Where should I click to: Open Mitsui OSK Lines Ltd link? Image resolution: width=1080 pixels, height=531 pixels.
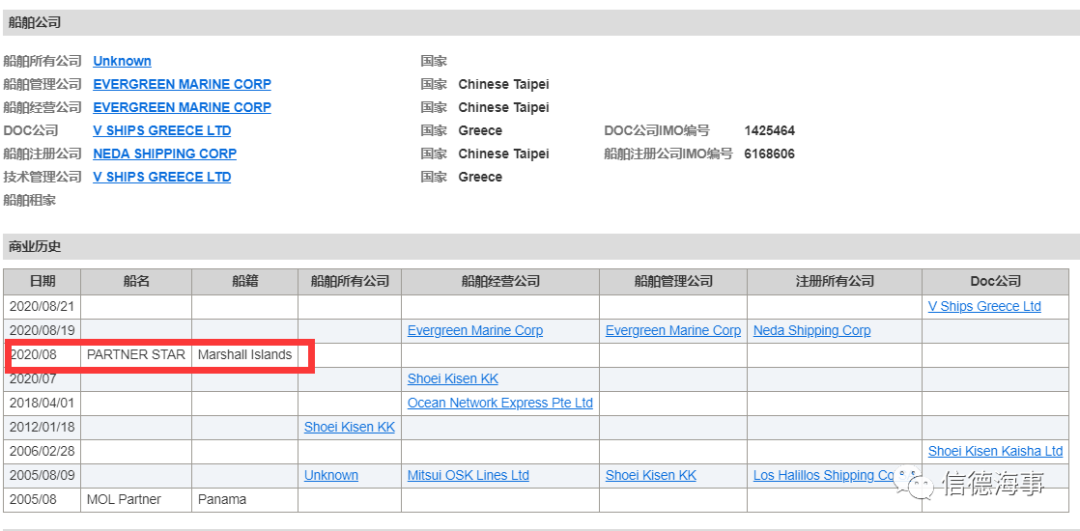click(468, 475)
